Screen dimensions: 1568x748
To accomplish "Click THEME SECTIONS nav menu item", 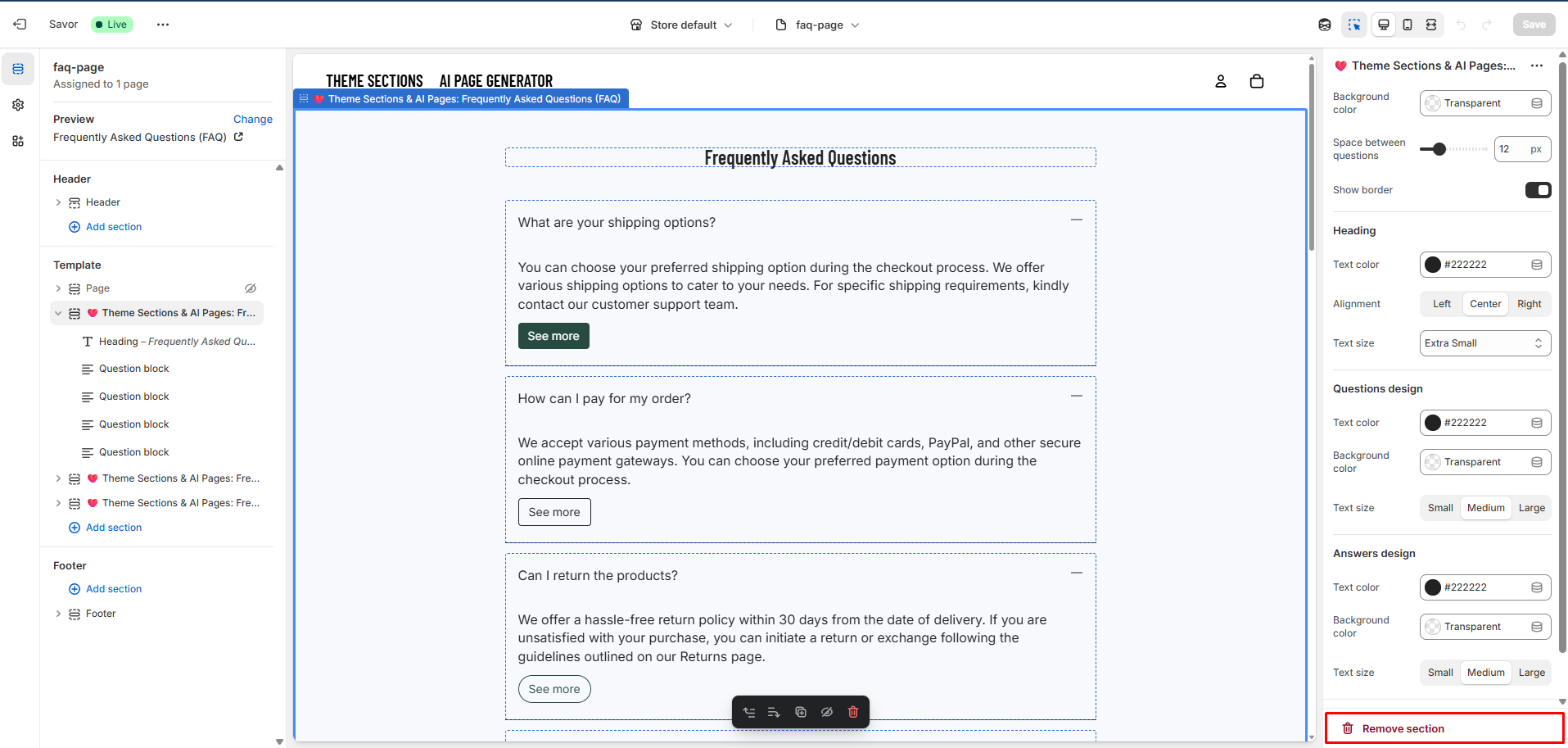I will [x=374, y=81].
